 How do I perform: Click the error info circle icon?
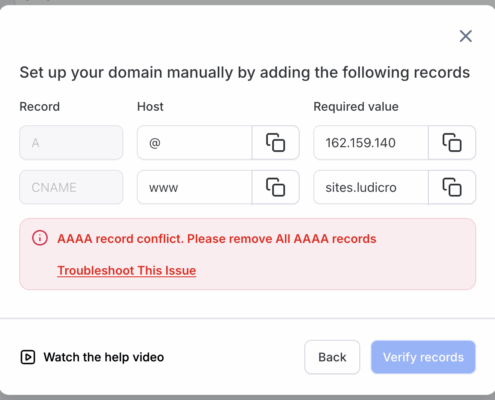coord(40,238)
